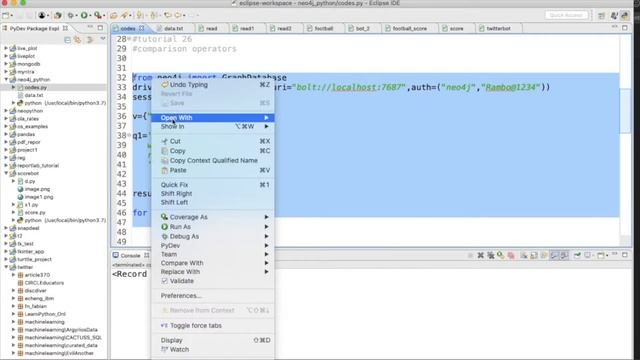Switch to the PyDev perspective icon
The height and width of the screenshot is (360, 640).
[625, 16]
